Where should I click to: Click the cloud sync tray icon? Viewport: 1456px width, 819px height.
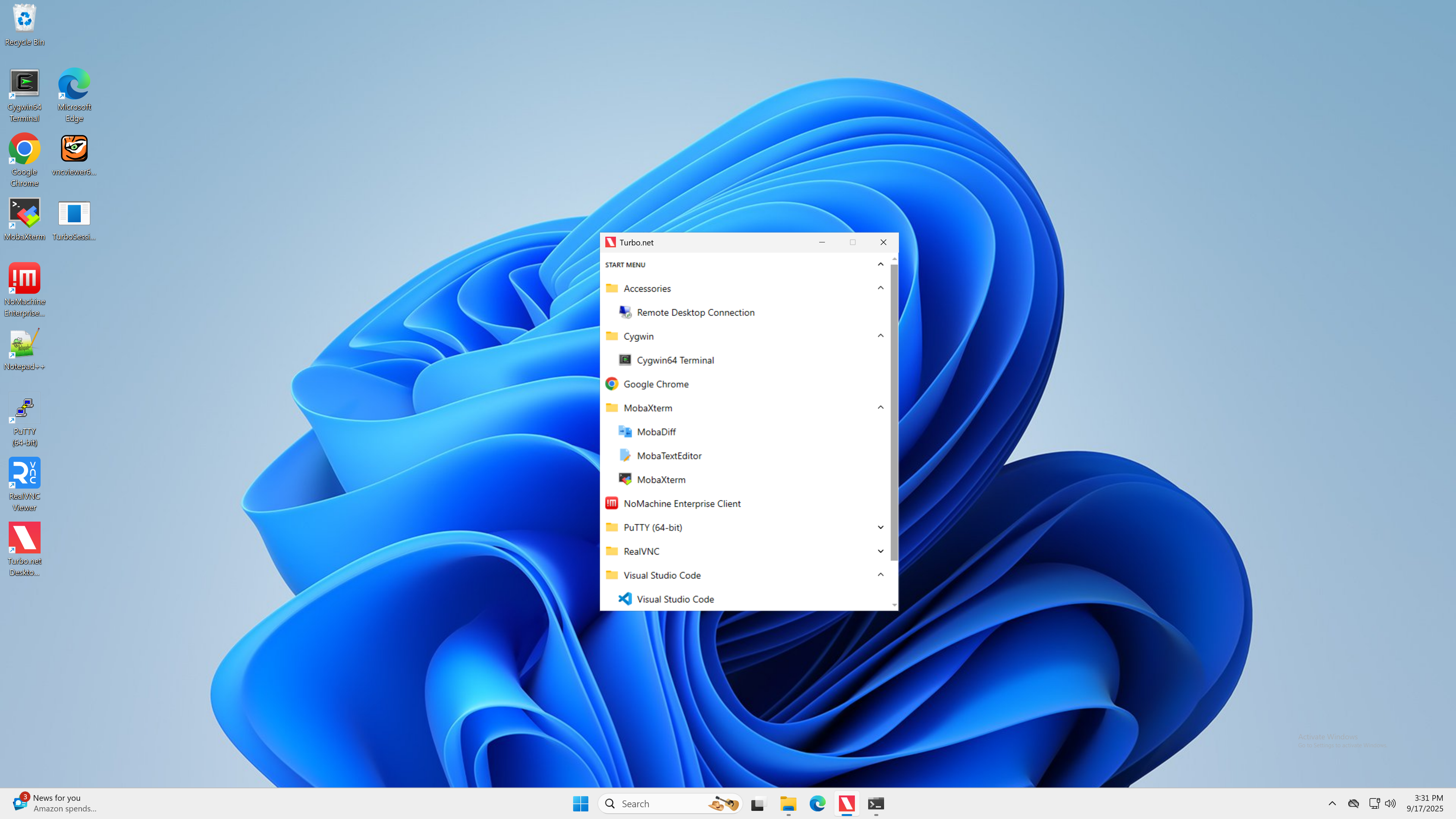1353,803
